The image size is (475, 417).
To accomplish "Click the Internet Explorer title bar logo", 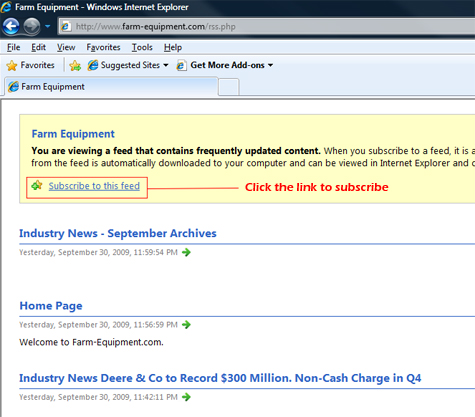I will (6, 7).
